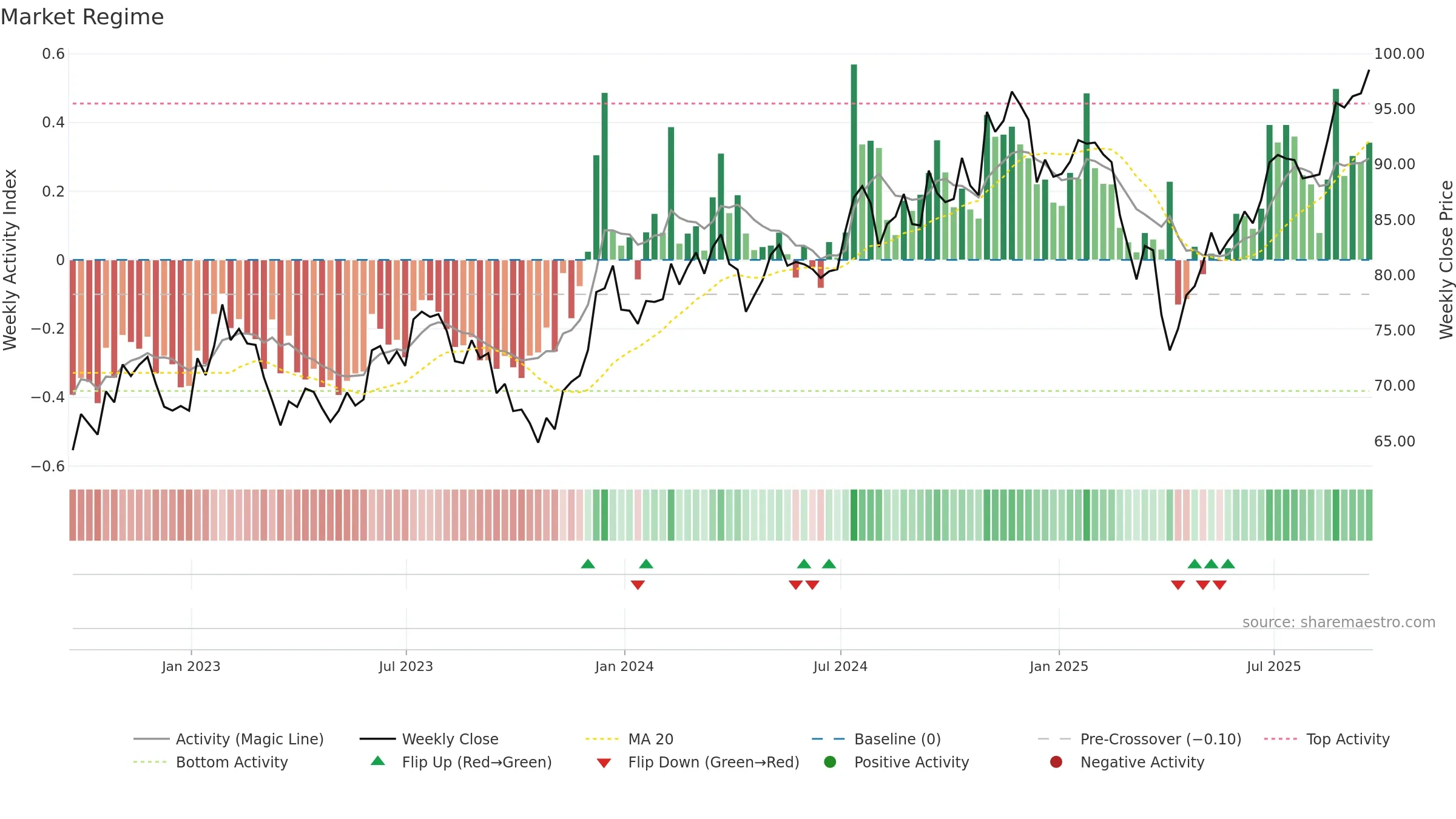
Task: Click the tallest green bar near Jul 2024
Action: click(854, 162)
